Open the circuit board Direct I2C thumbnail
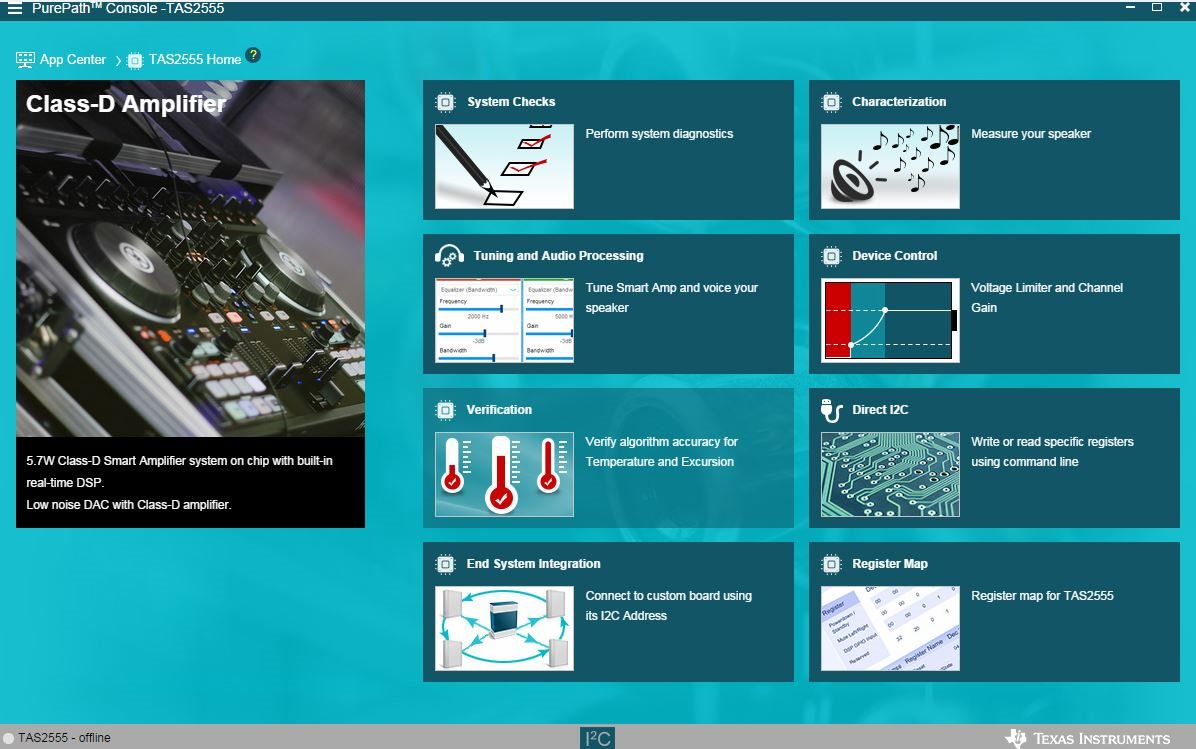 890,474
